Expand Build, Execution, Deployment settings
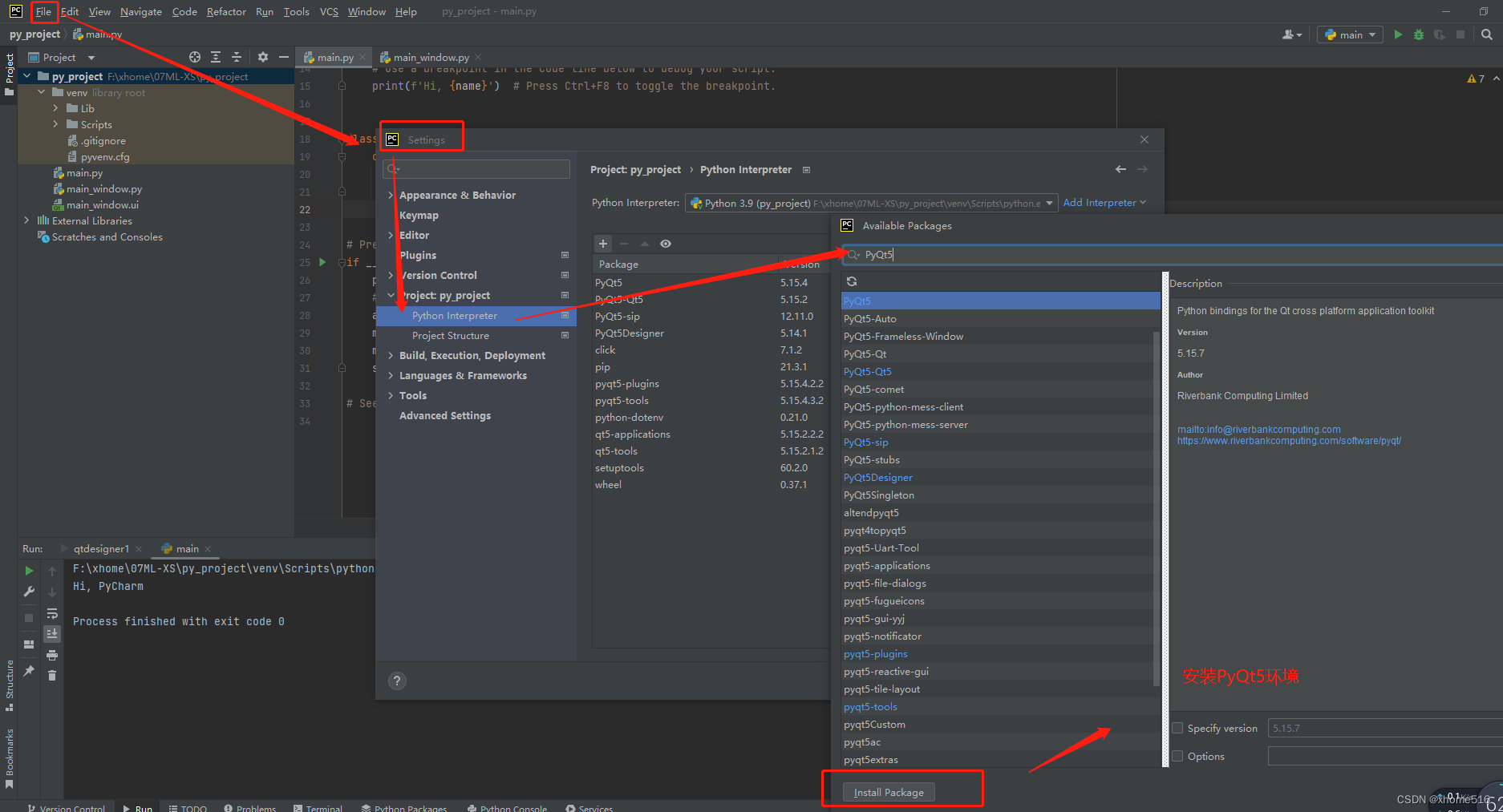This screenshot has width=1503, height=812. 391,355
